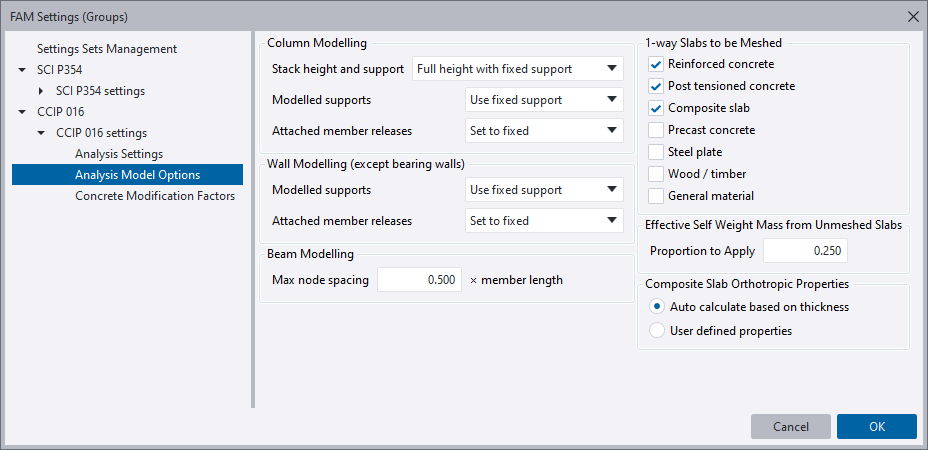Open Analysis Settings page

click(119, 154)
